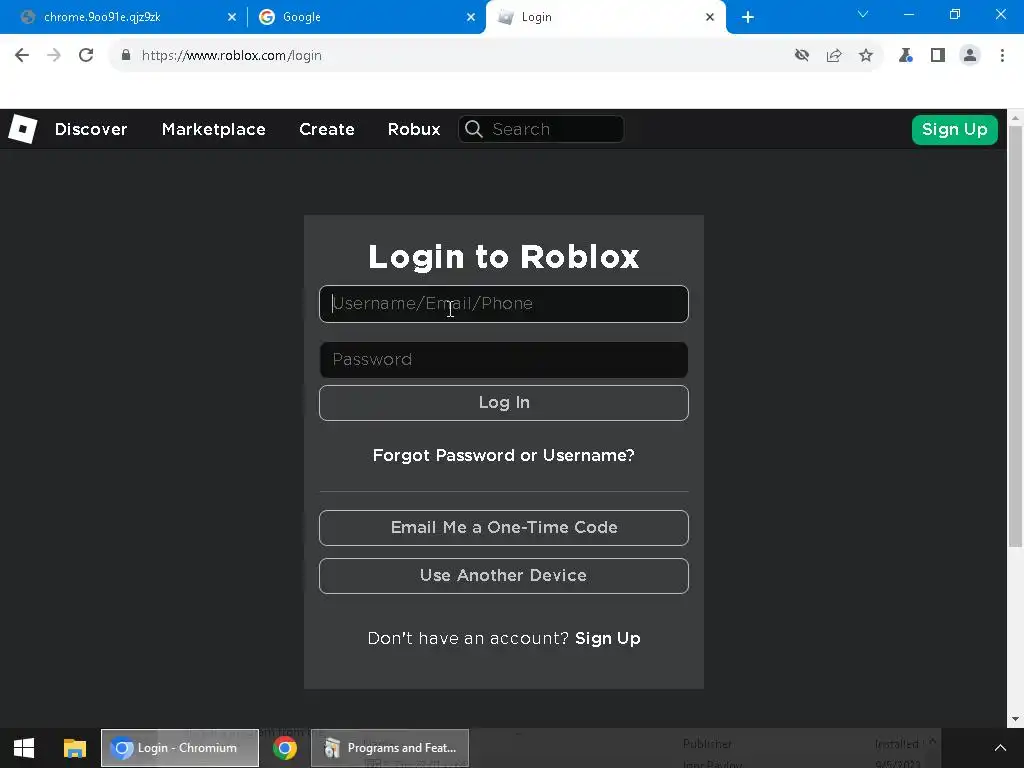This screenshot has height=768, width=1024.
Task: Open the profile avatar icon
Action: point(970,56)
